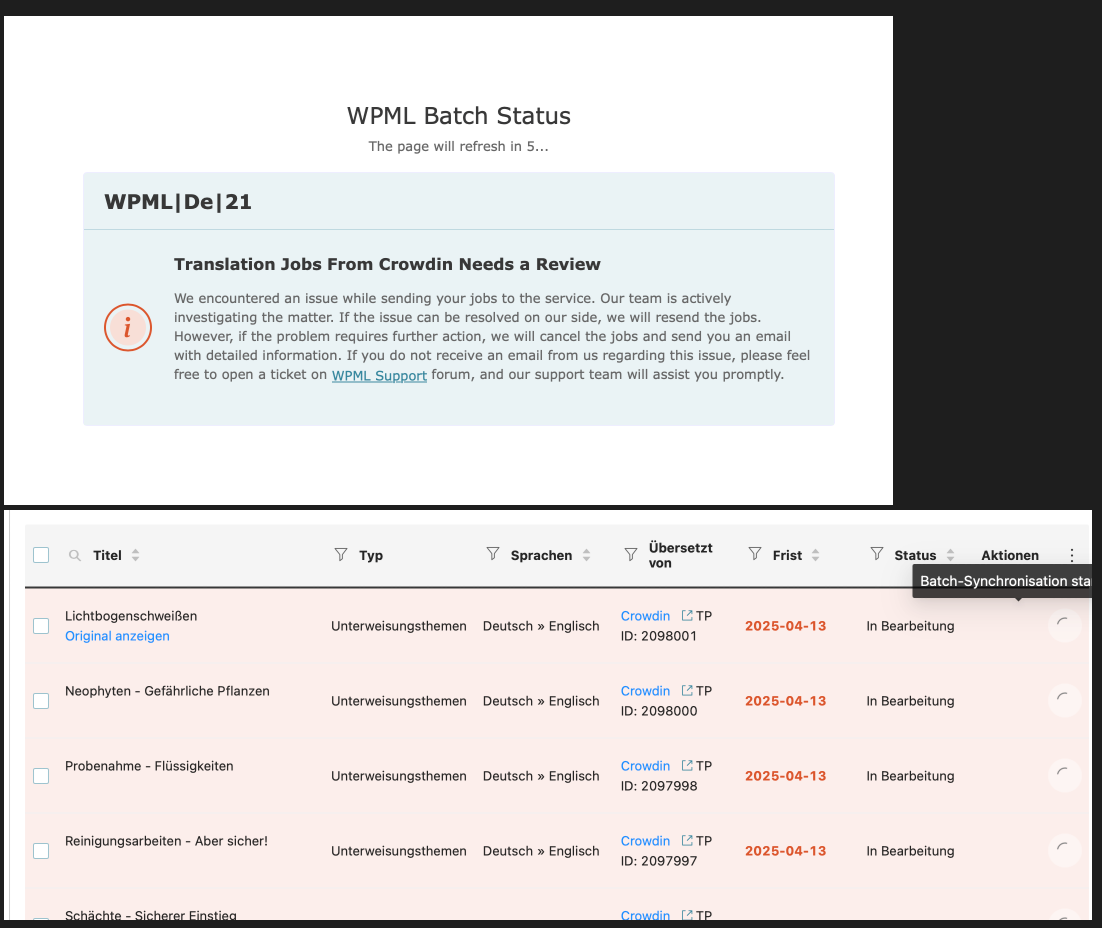Open Crowdin link for job ID 2098001
The height and width of the screenshot is (928, 1102).
645,616
